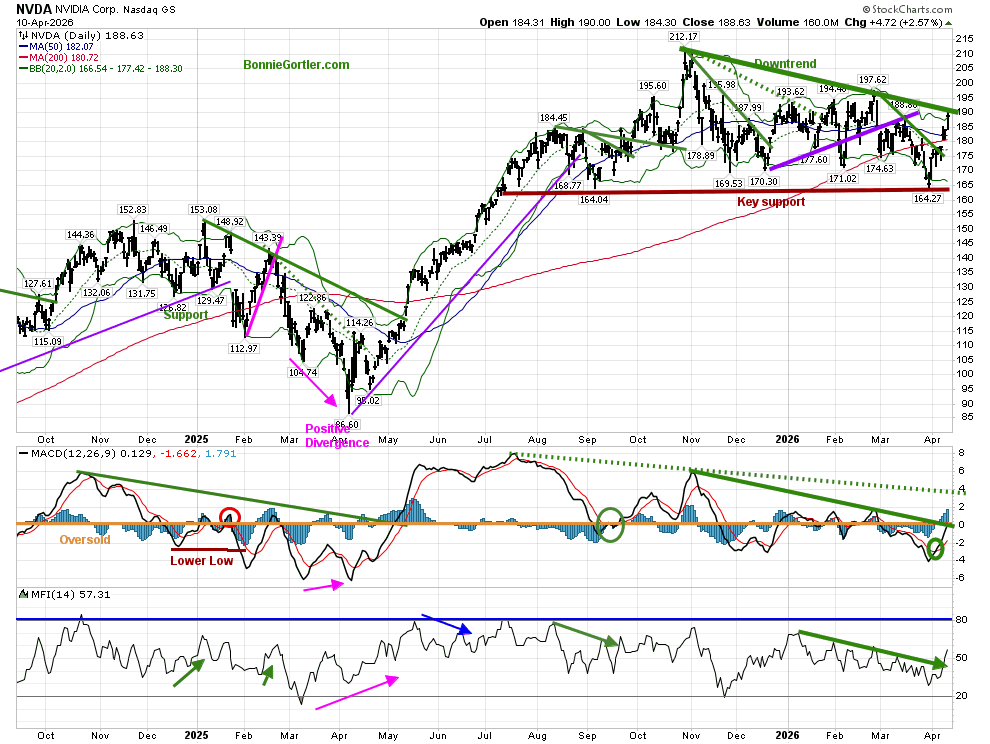The image size is (990, 744).
Task: Click the Positive Divergence annotation
Action: [x=336, y=436]
